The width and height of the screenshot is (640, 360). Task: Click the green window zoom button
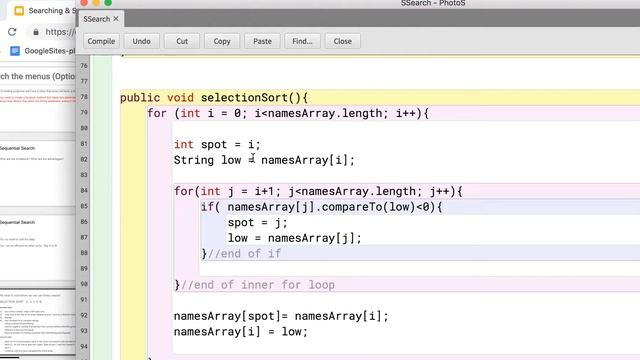(x=108, y=2)
